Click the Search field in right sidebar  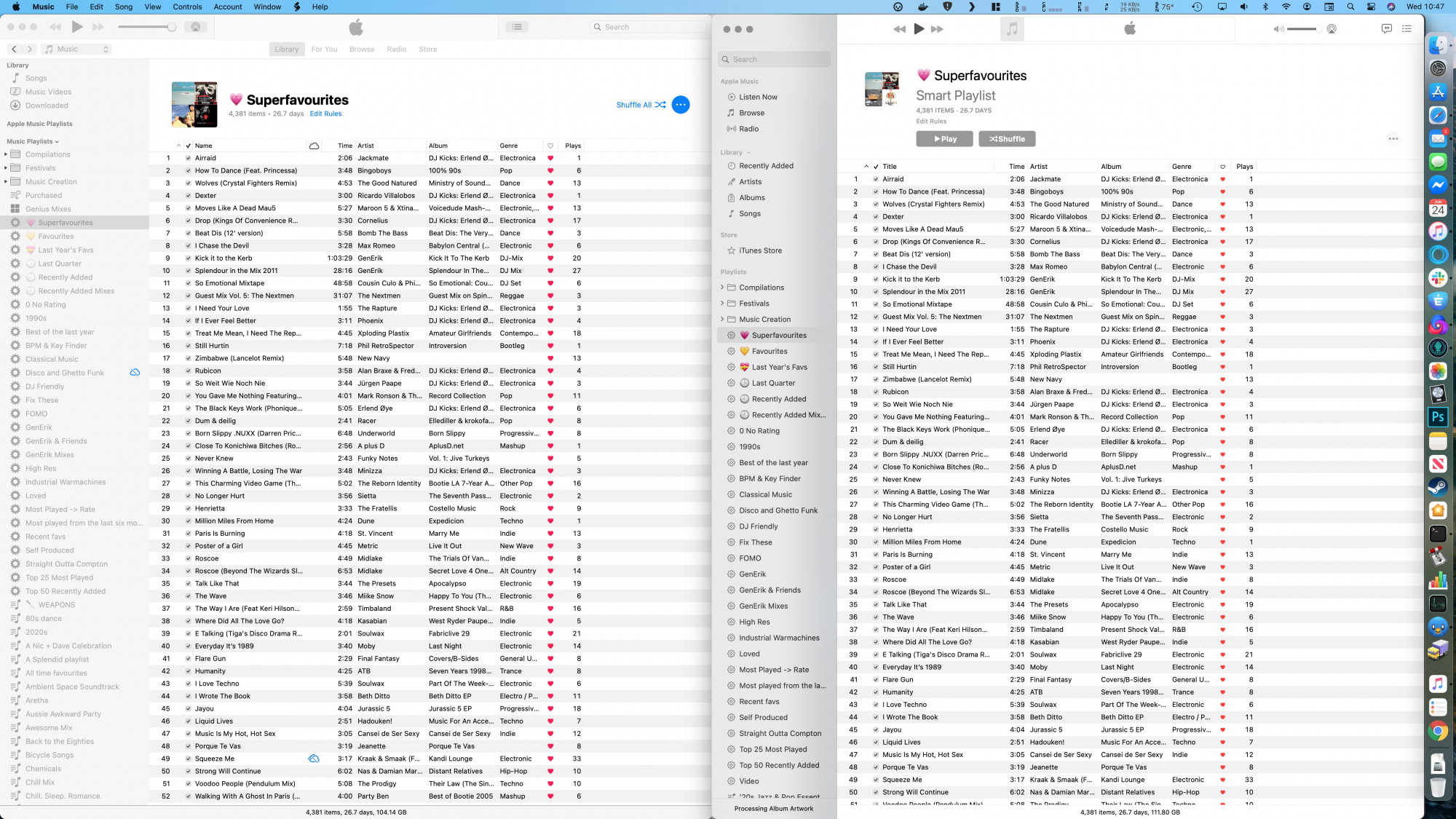point(774,60)
